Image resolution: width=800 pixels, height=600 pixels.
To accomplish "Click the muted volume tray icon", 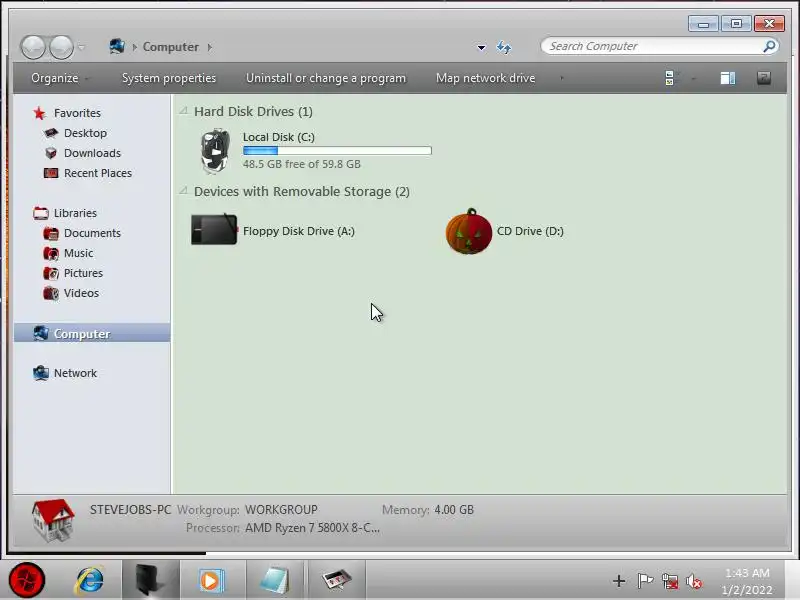I will [694, 581].
